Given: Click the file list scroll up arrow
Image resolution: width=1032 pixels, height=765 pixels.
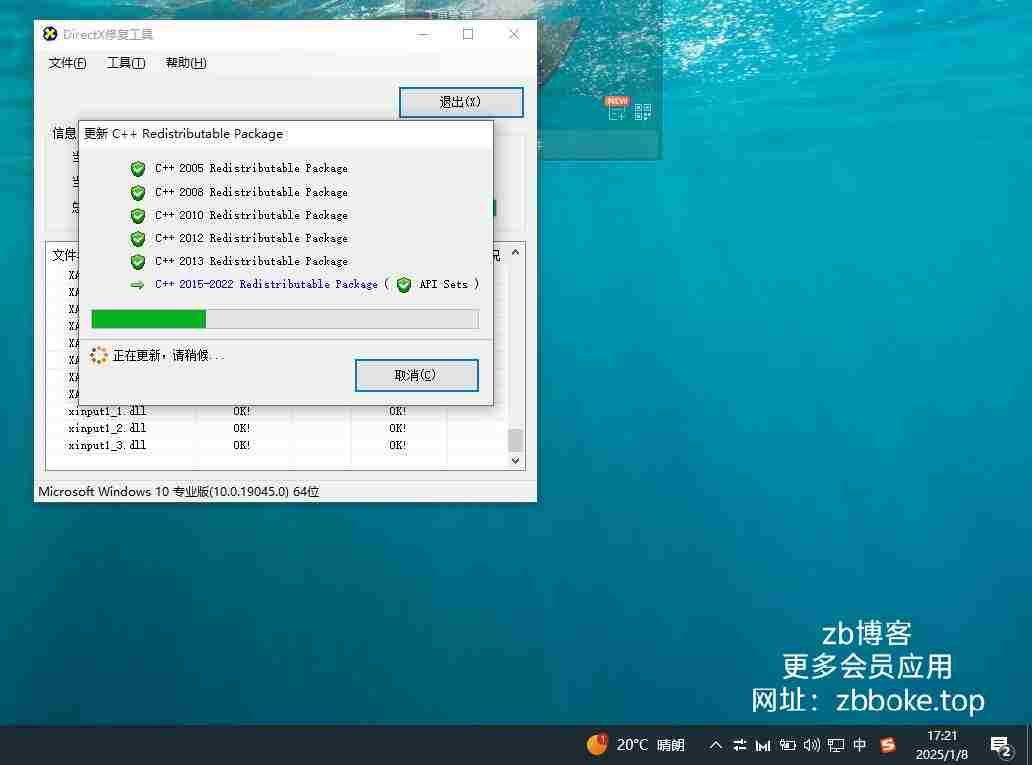Looking at the screenshot, I should 515,253.
